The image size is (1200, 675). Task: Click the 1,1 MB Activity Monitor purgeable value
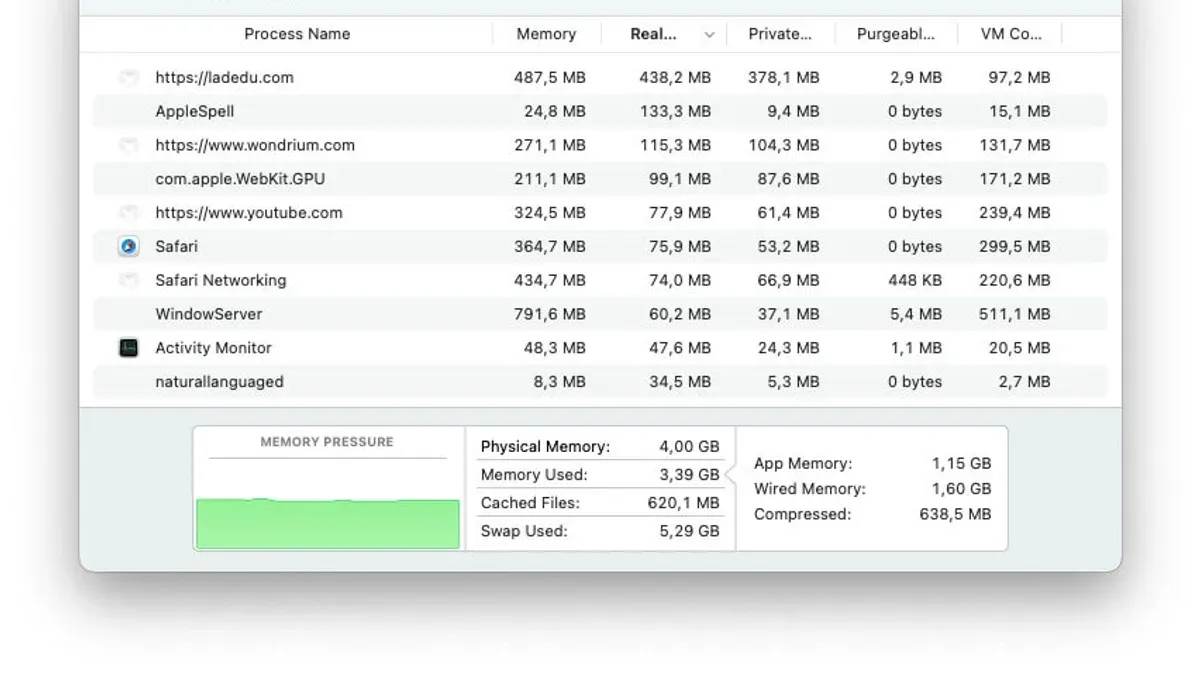916,348
